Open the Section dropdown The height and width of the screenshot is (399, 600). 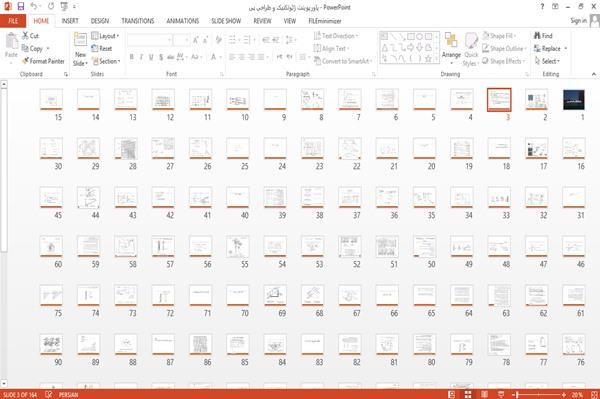[x=106, y=61]
